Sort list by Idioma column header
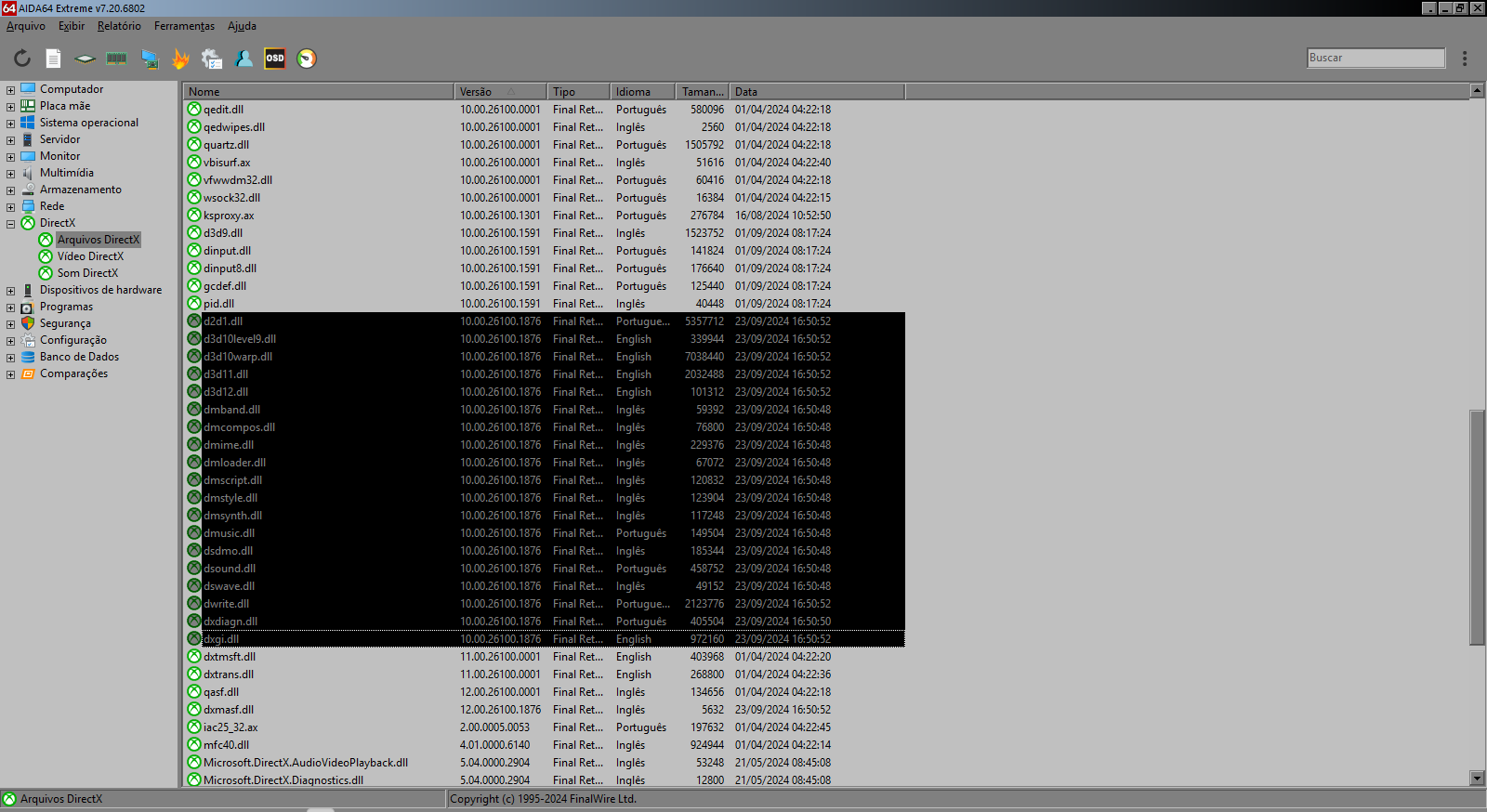Screen dimensions: 1487x812 tap(643, 92)
